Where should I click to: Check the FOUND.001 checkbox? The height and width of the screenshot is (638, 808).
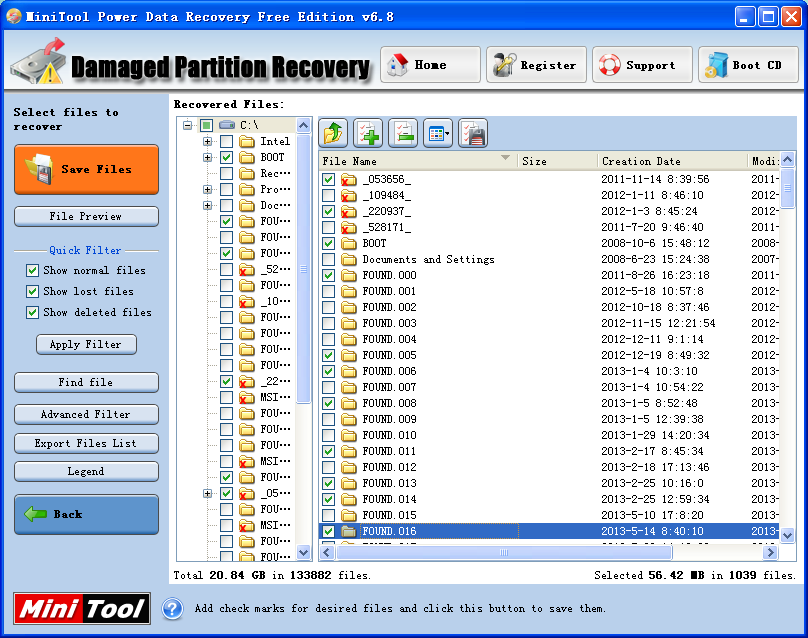tap(328, 291)
